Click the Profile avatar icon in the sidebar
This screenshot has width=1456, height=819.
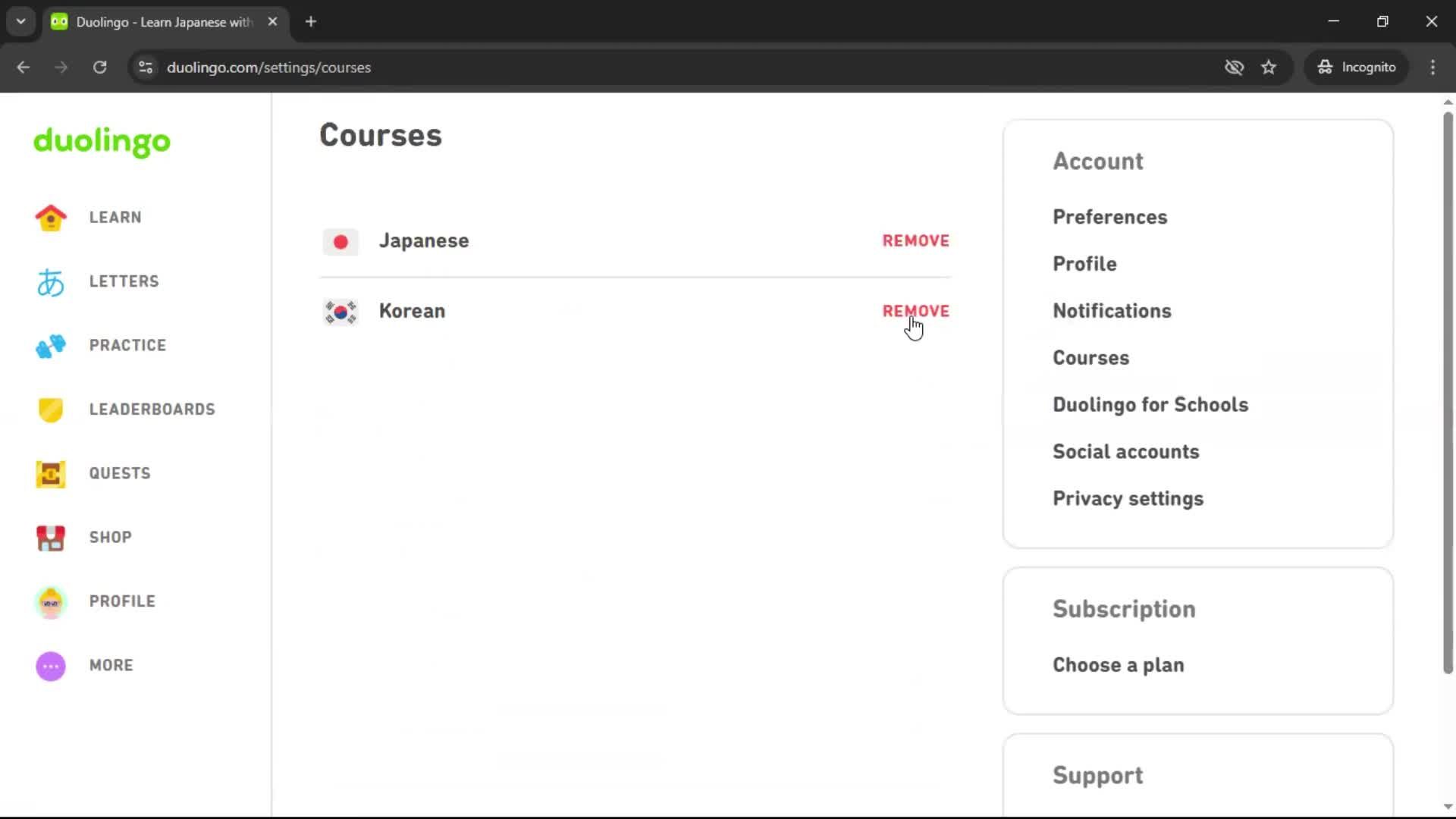(50, 601)
